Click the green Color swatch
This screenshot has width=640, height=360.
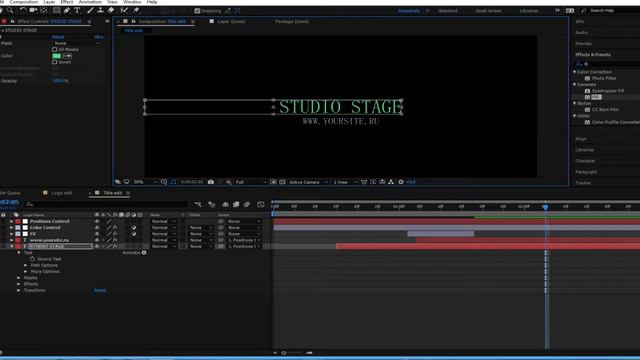57,56
